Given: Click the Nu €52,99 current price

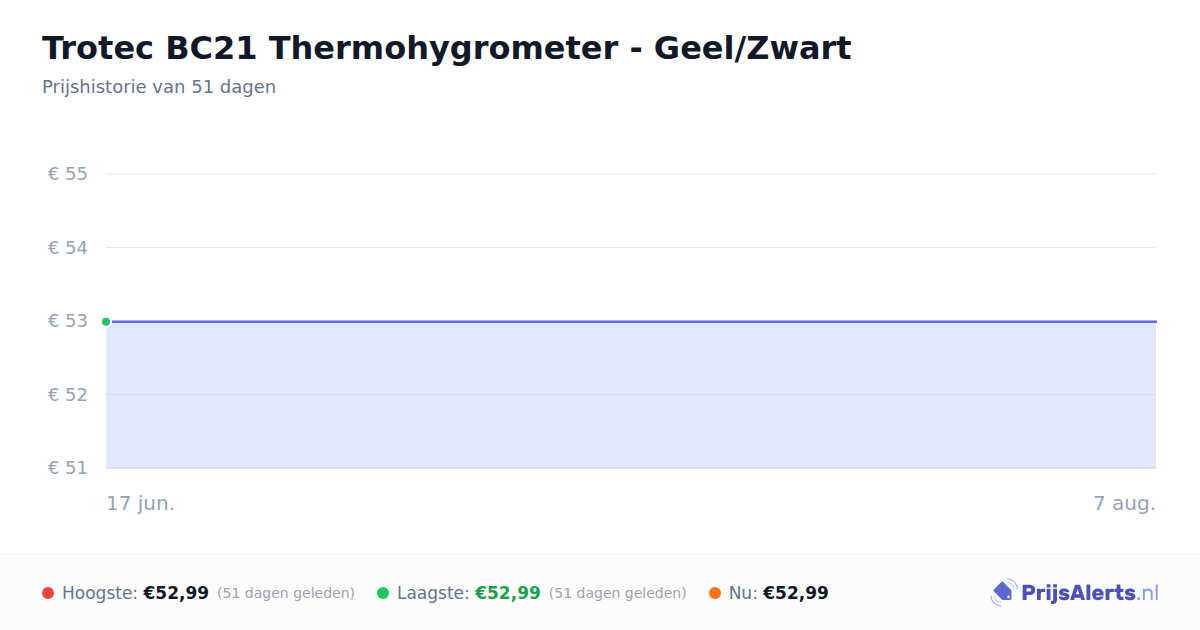Looking at the screenshot, I should (796, 593).
